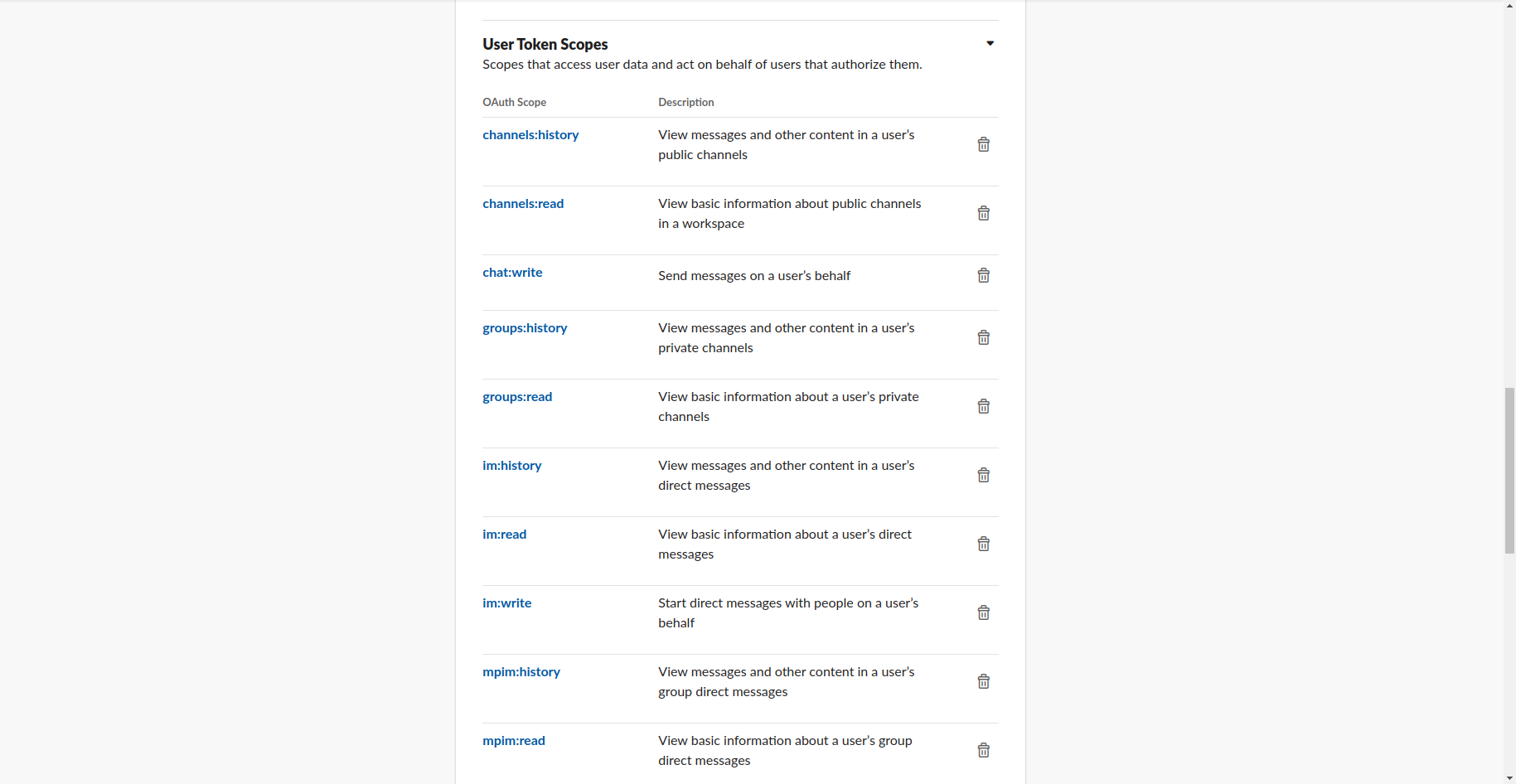
Task: Remove mpim:read scope via trash icon
Action: click(x=983, y=751)
